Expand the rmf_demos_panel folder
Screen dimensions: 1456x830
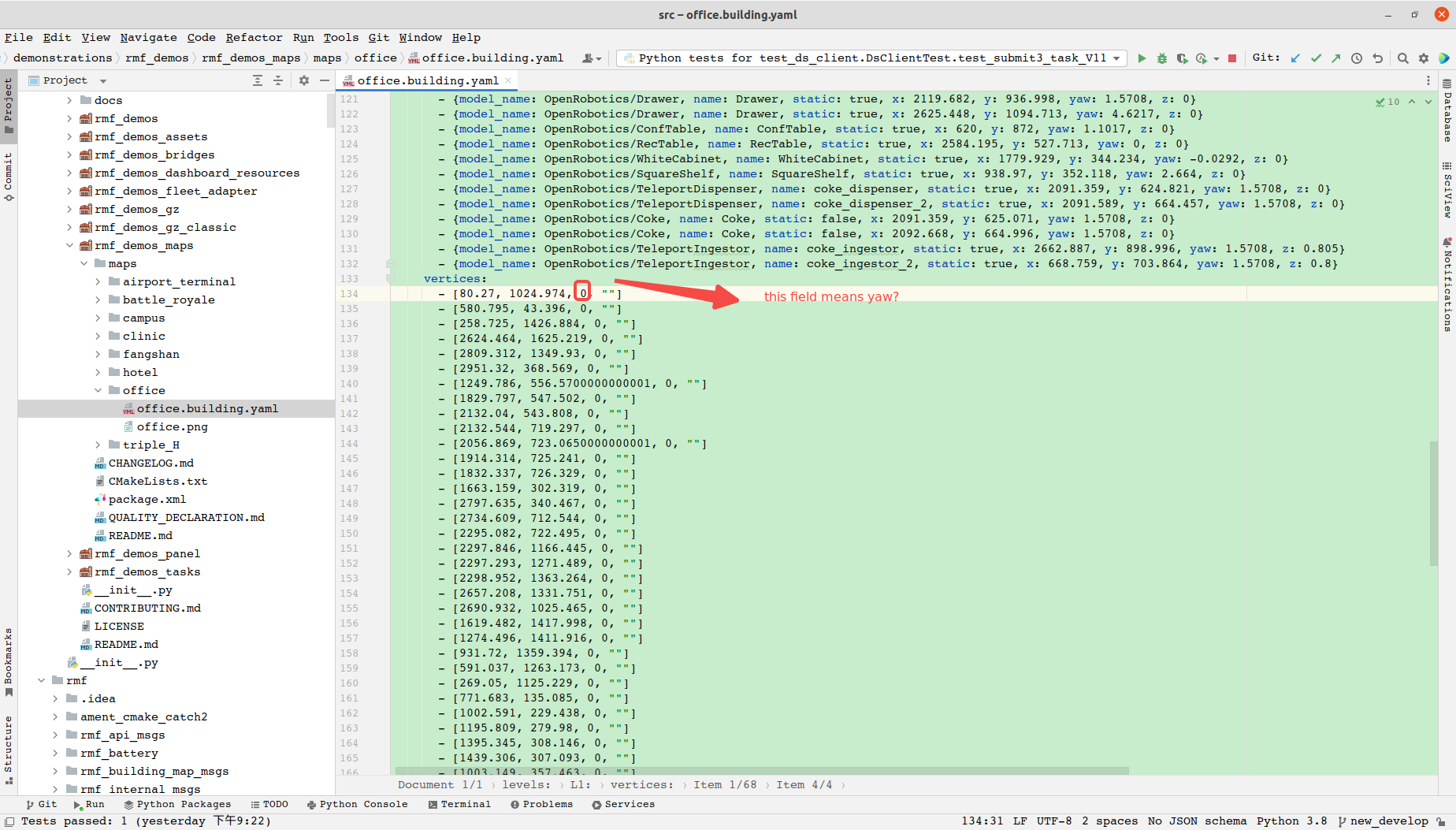click(x=69, y=553)
